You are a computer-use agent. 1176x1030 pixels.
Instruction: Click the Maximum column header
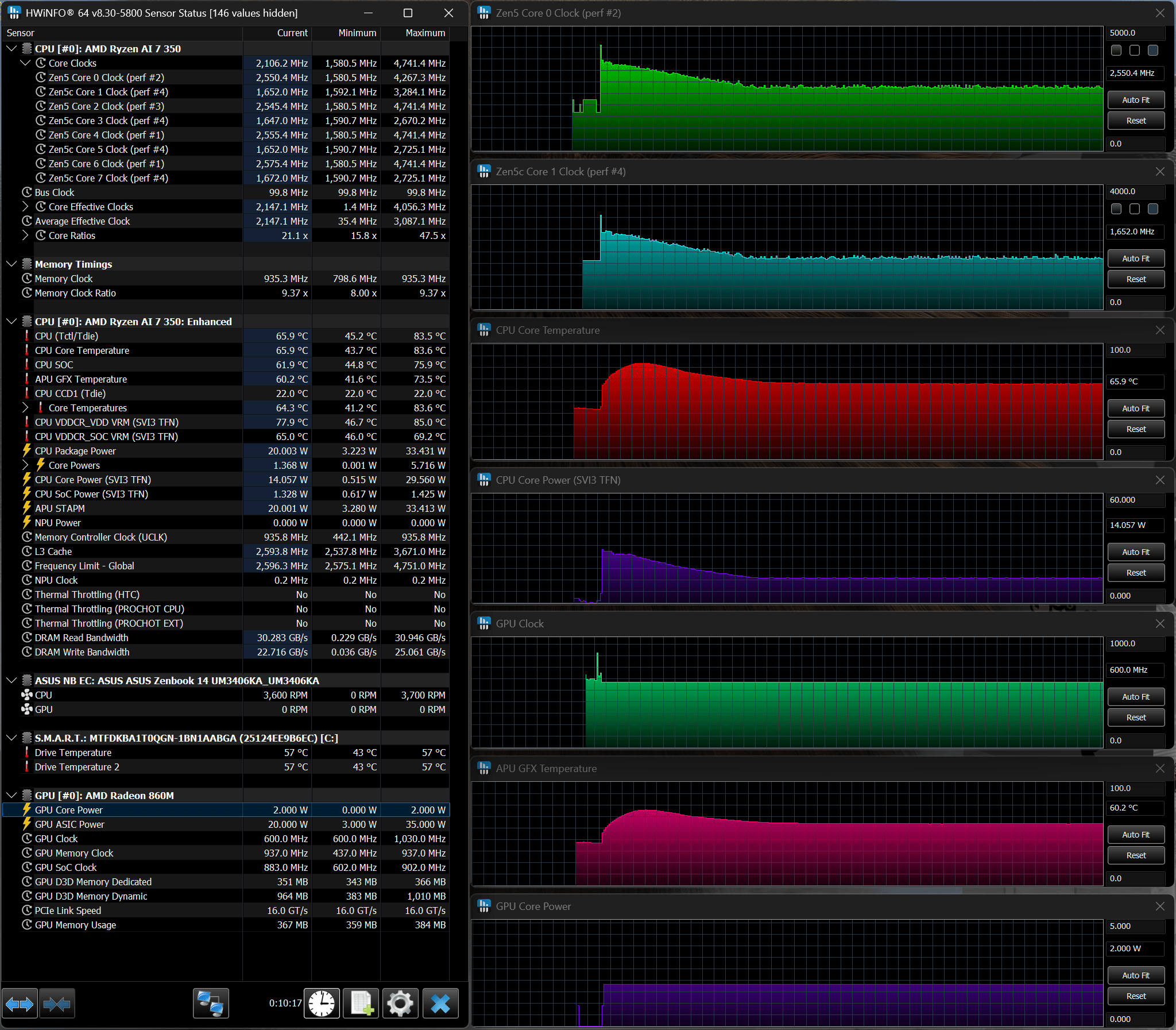(x=424, y=33)
